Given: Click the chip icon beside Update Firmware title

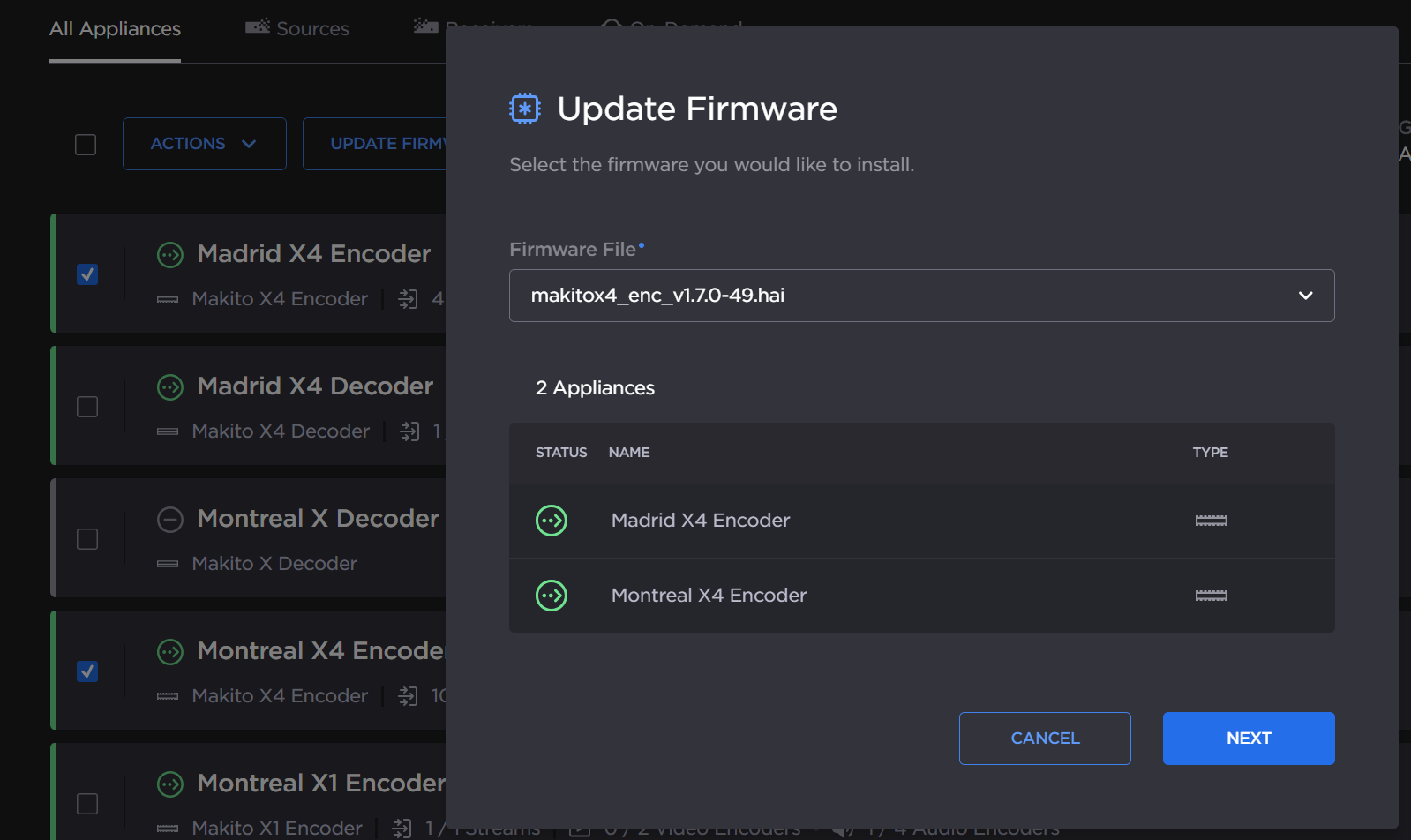Looking at the screenshot, I should point(524,108).
